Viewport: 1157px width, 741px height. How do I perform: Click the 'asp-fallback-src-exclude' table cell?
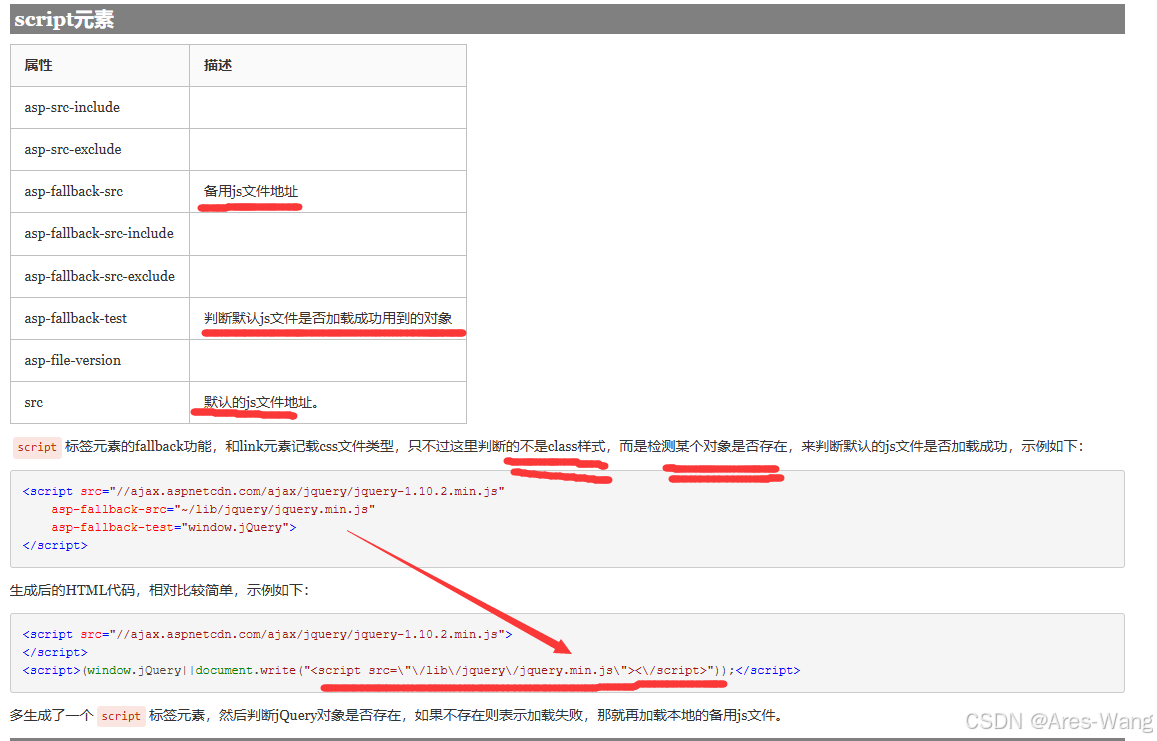tap(100, 277)
